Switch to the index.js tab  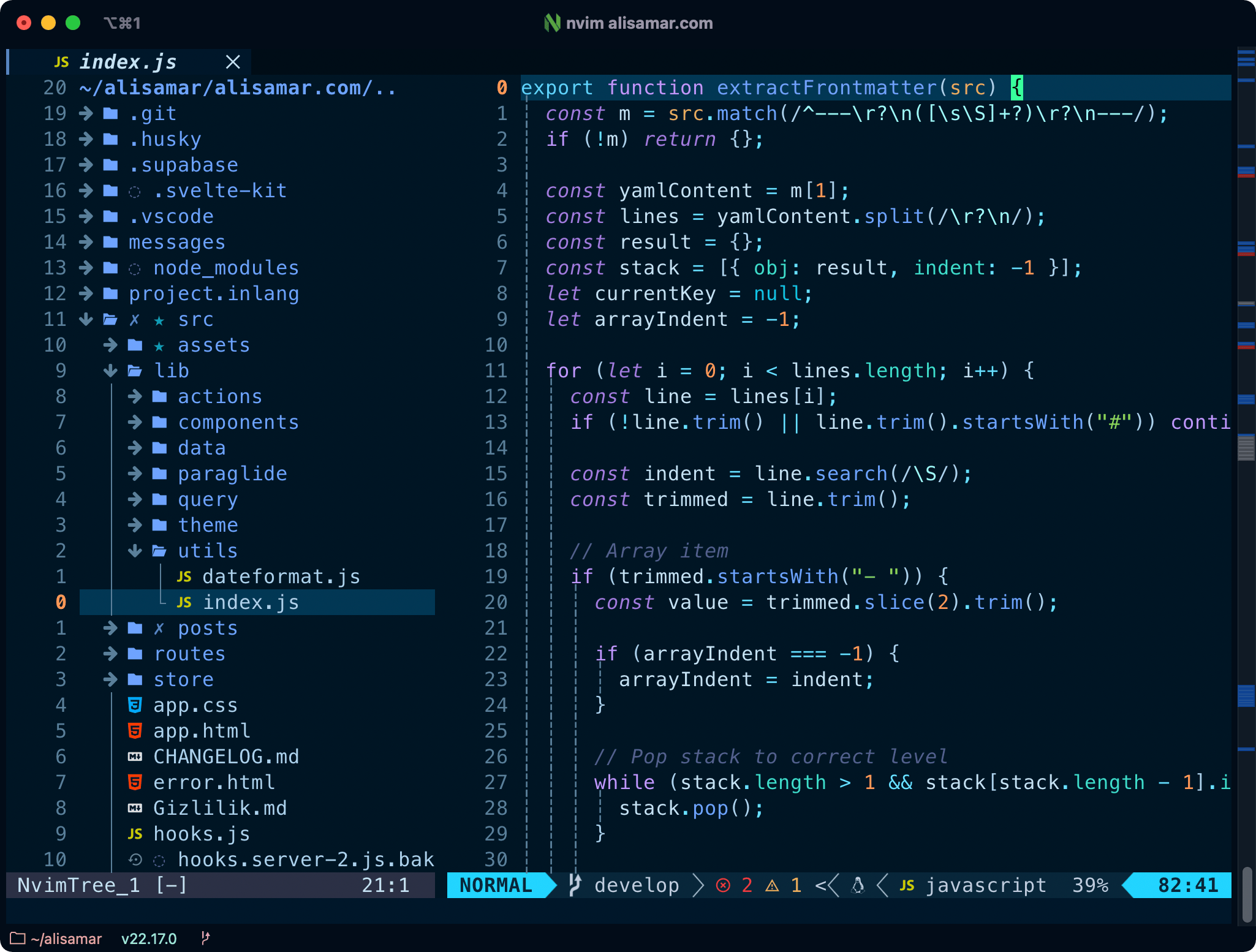(129, 61)
